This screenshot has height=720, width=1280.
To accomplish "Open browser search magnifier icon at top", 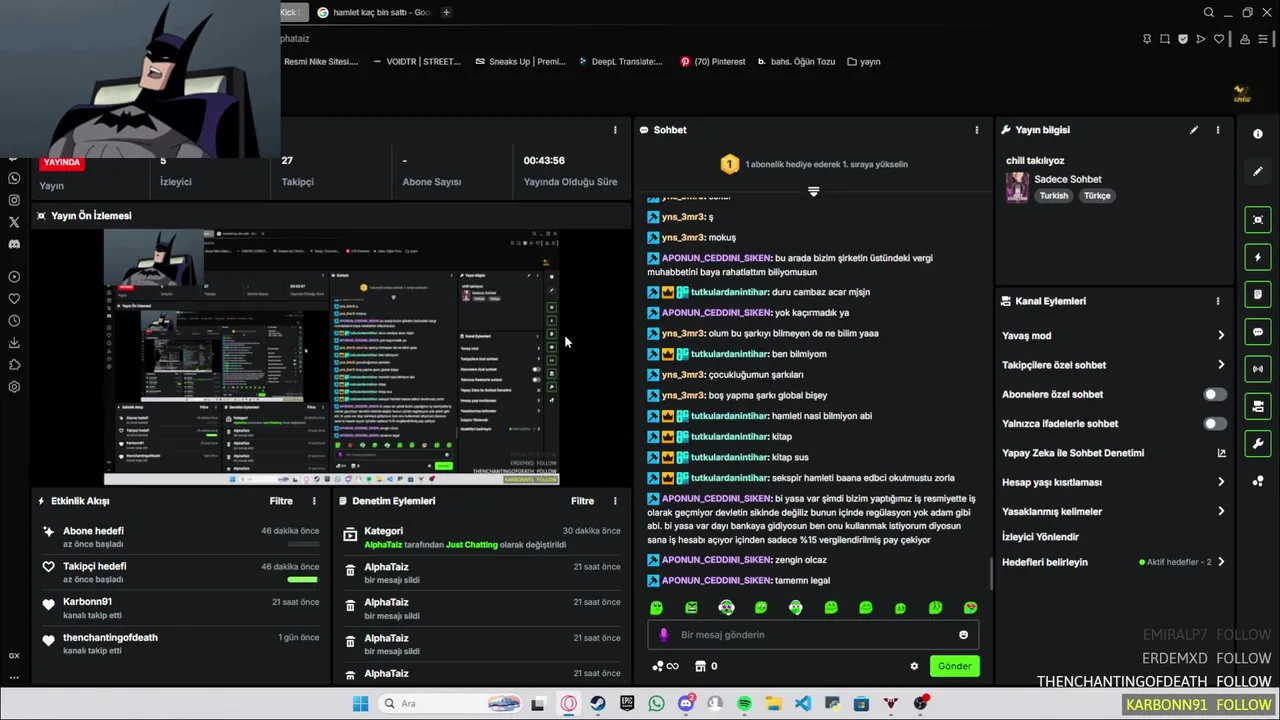I will click(1209, 13).
